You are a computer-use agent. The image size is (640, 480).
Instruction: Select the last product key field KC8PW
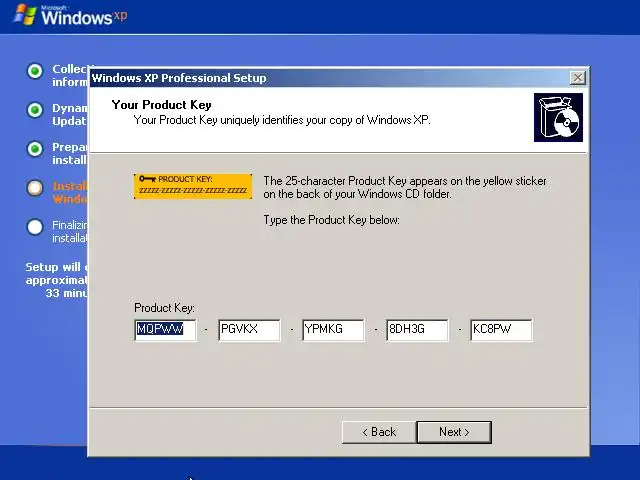(x=502, y=329)
